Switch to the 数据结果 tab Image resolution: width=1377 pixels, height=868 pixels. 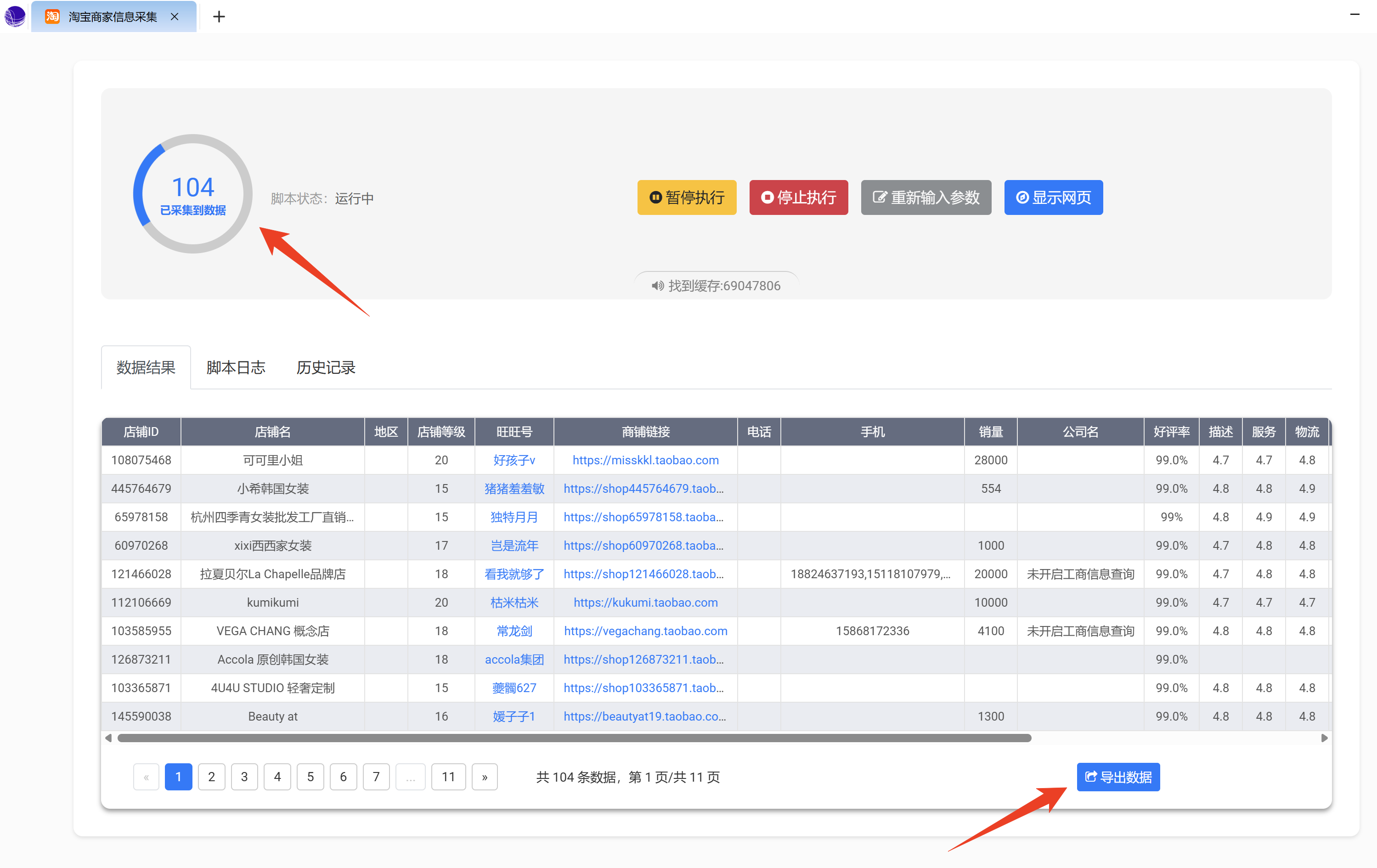pos(146,368)
